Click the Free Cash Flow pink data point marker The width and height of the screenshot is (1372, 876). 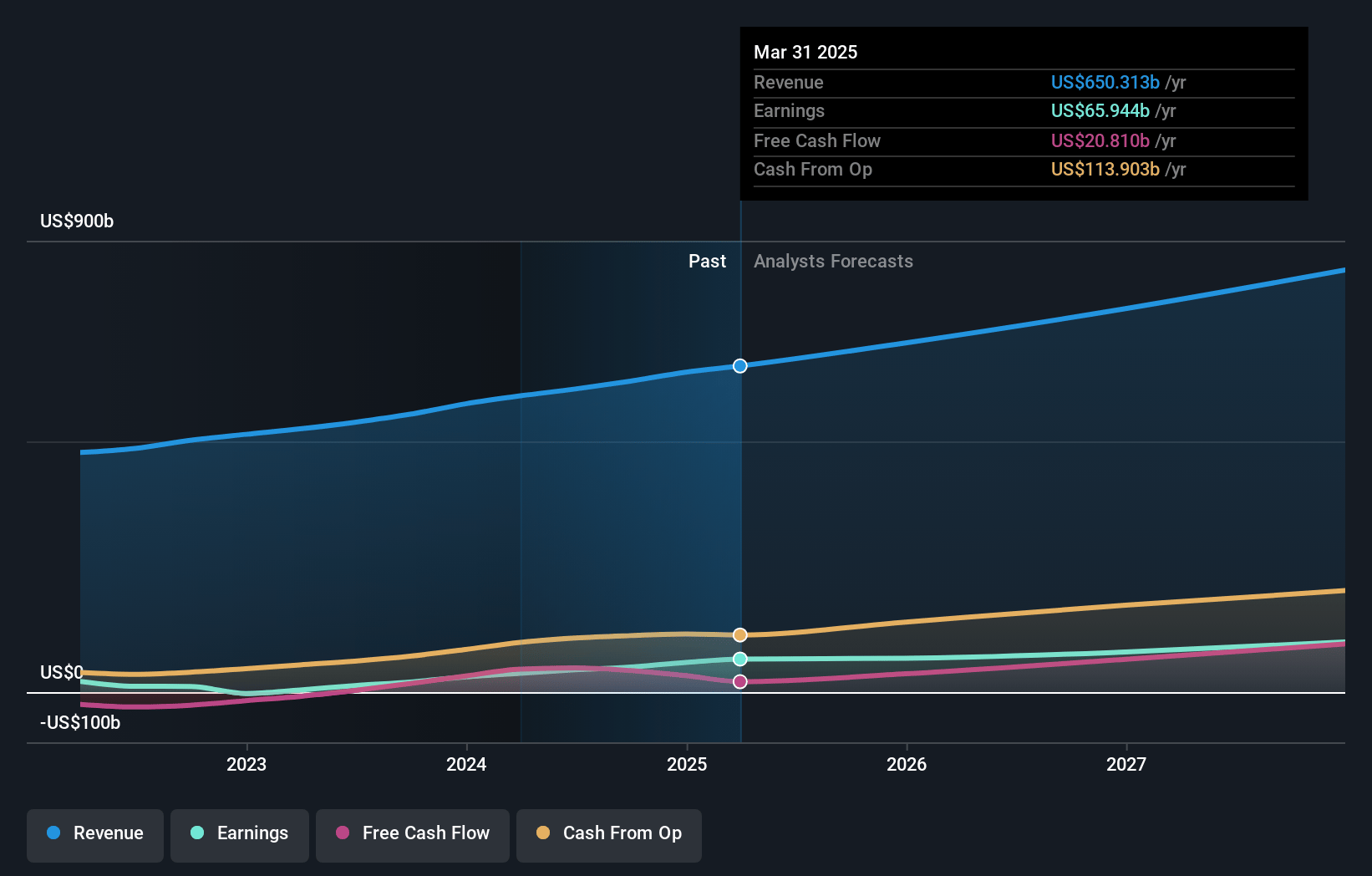[740, 682]
